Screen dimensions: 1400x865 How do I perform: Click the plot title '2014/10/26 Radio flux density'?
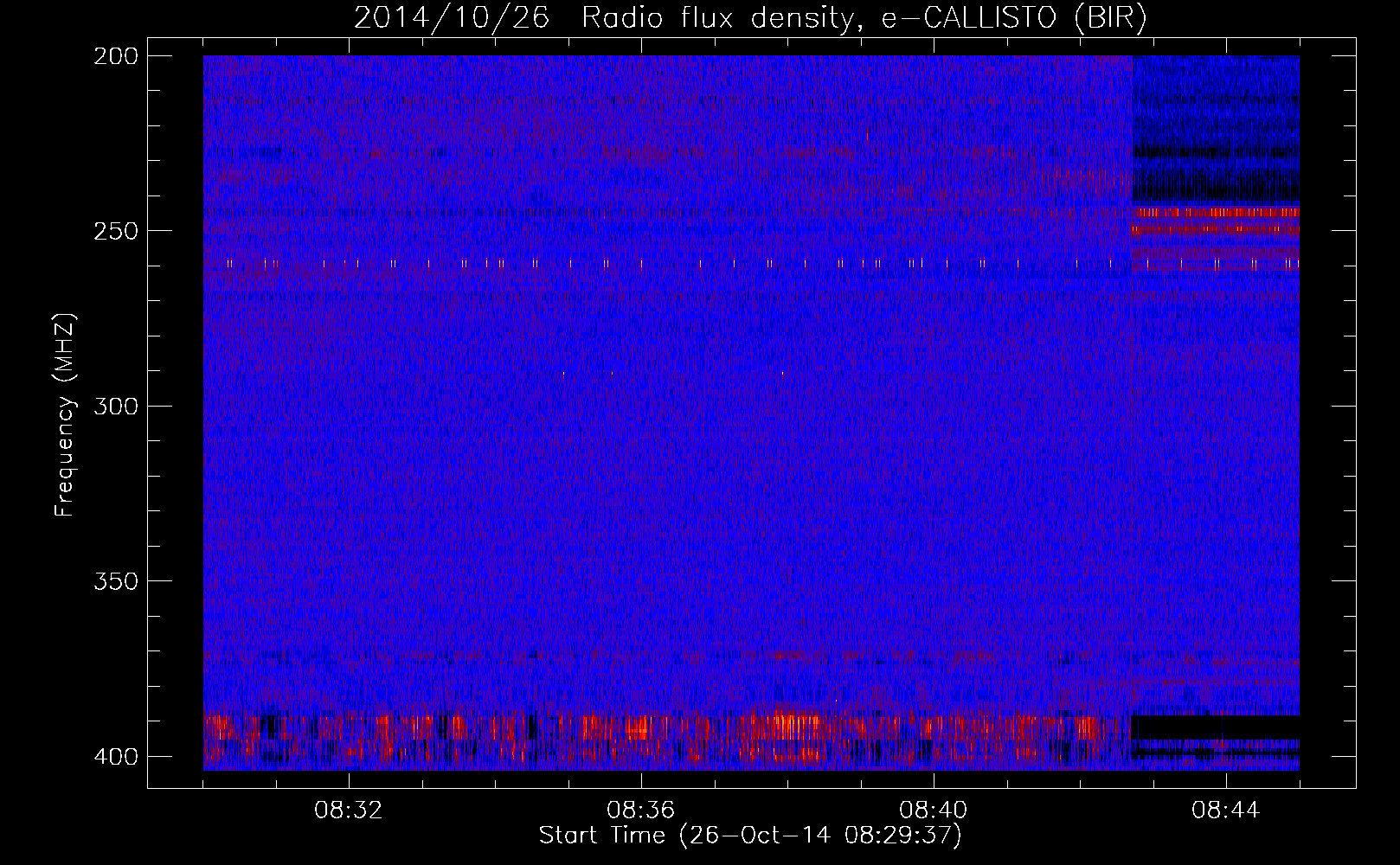click(750, 18)
